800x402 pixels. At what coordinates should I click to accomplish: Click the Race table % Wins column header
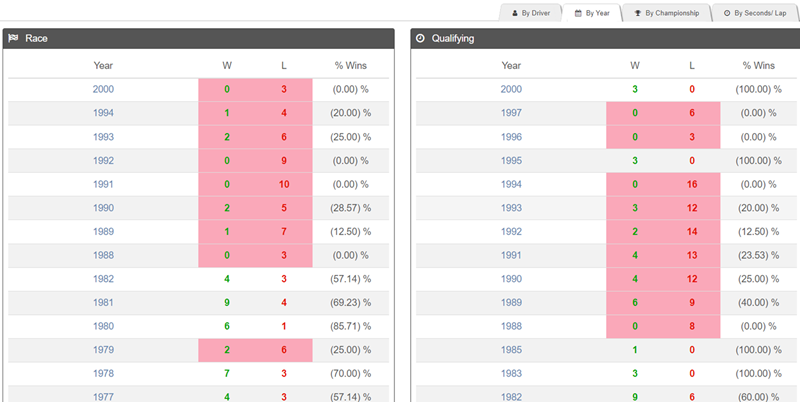click(351, 65)
